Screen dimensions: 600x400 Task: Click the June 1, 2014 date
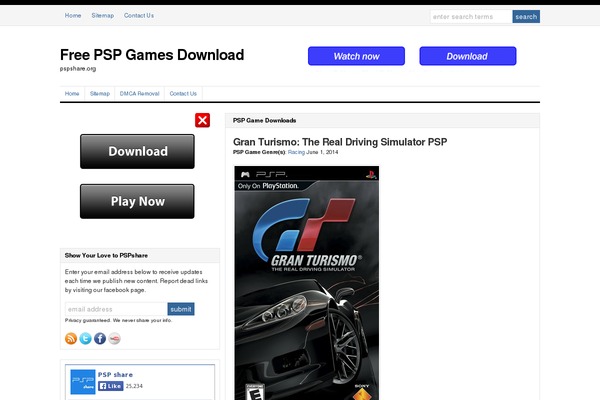[322, 152]
